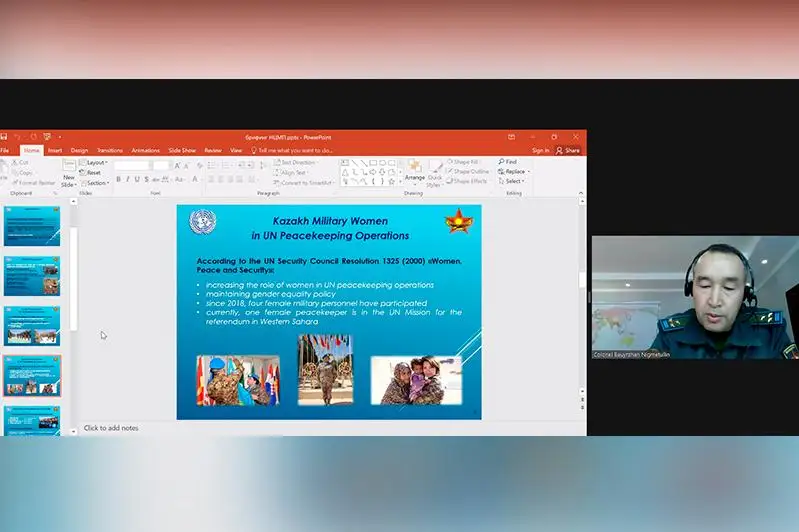Toggle Underline text formatting
This screenshot has height=532, width=799.
click(136, 179)
